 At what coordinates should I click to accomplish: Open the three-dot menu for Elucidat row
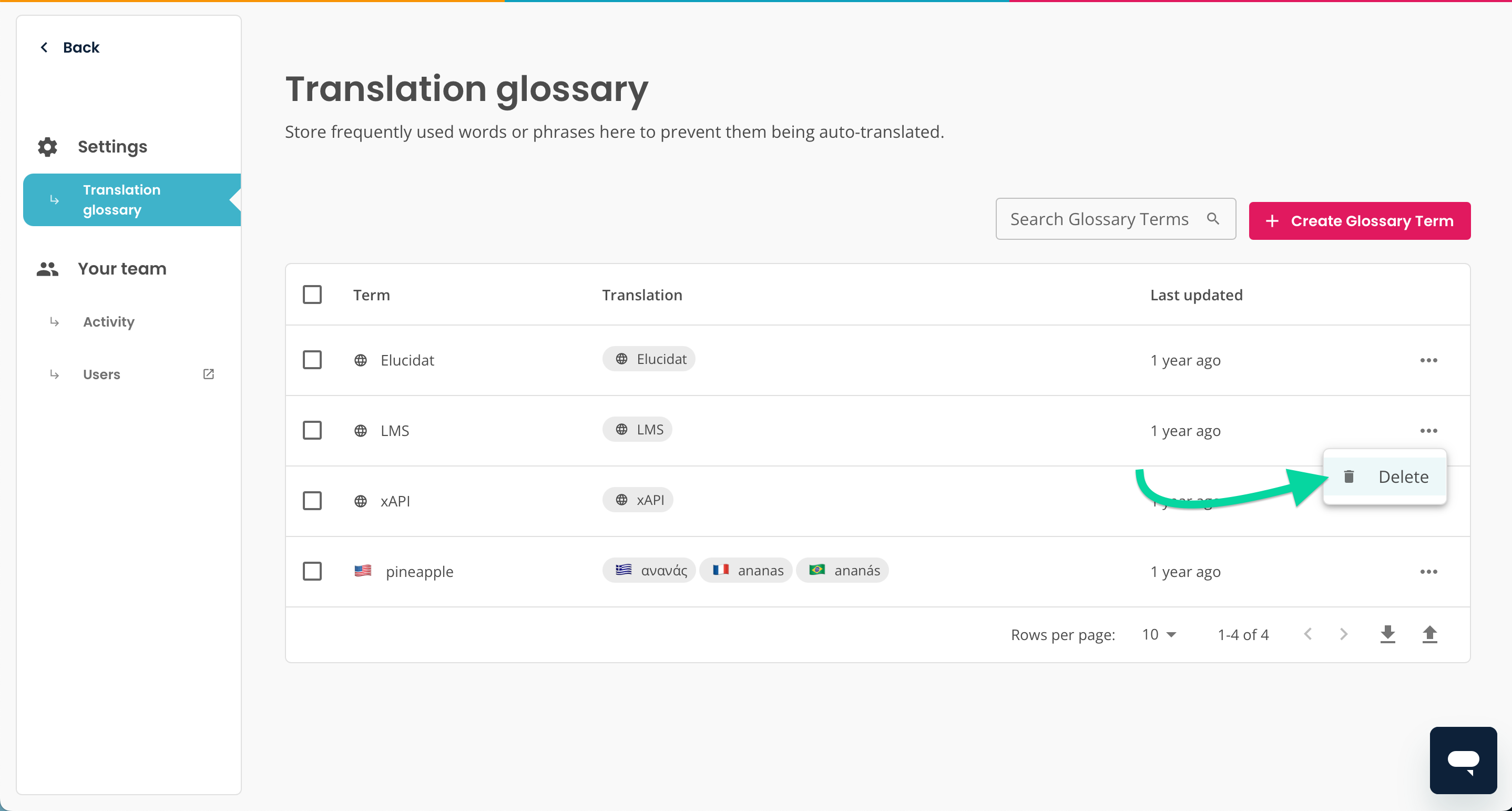(x=1428, y=360)
